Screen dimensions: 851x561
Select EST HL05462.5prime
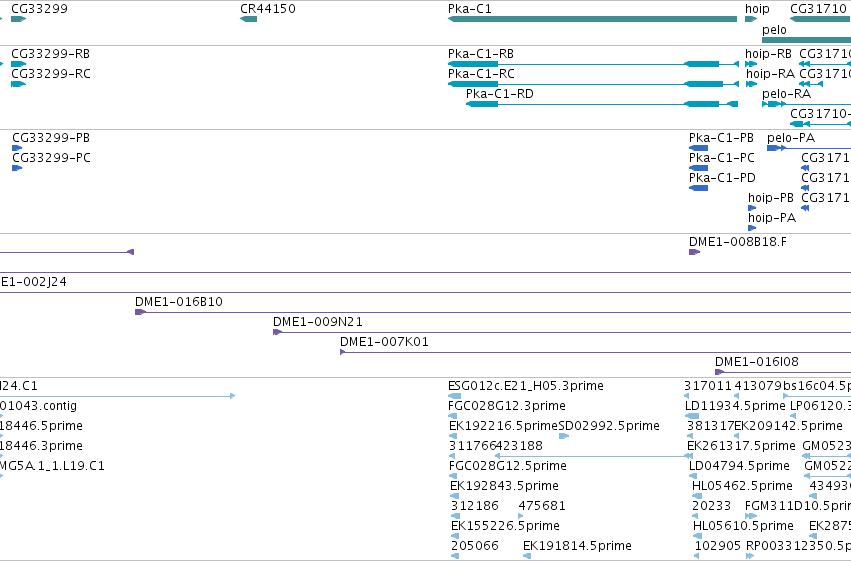click(697, 496)
